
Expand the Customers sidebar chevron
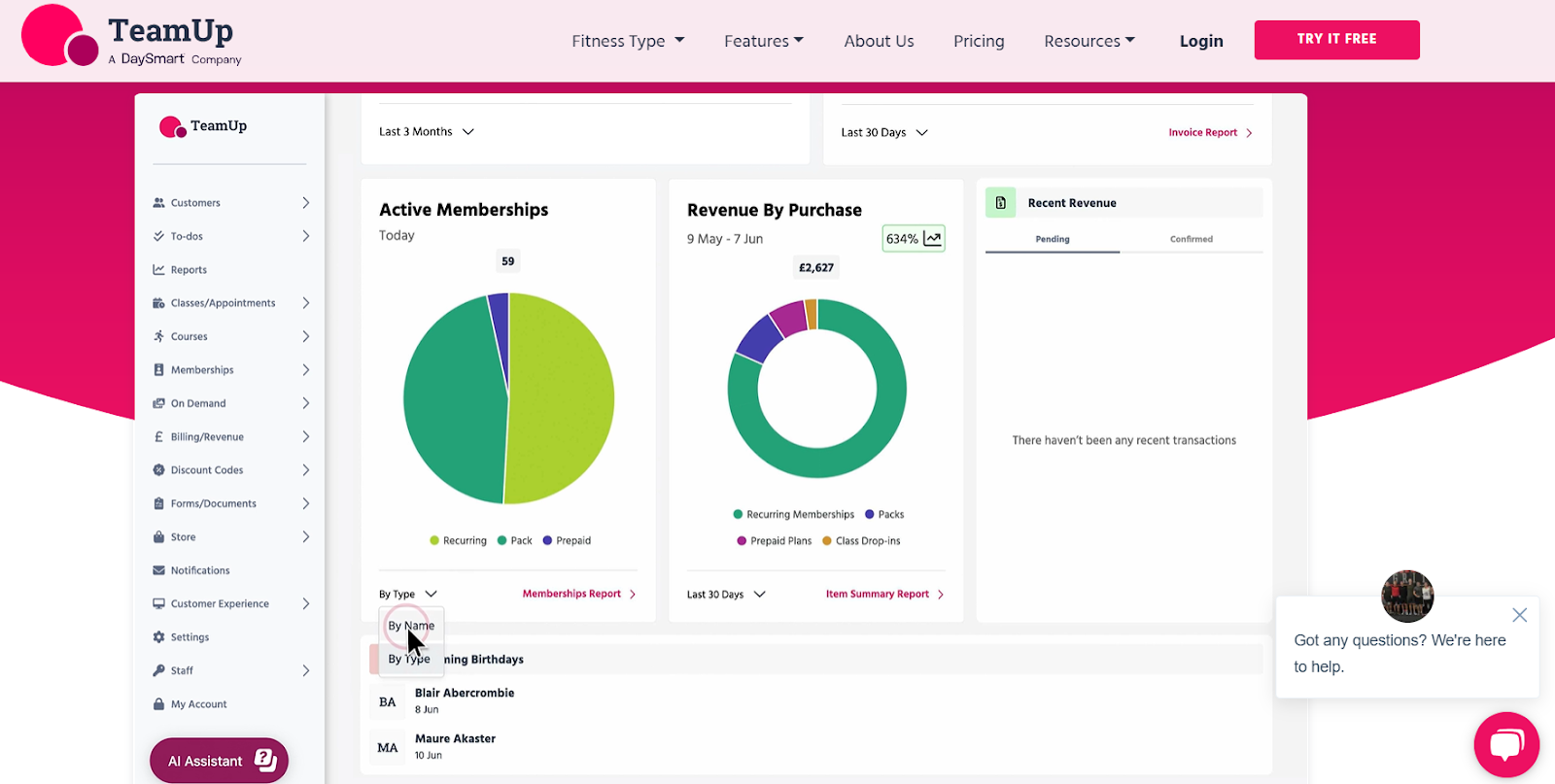[306, 203]
